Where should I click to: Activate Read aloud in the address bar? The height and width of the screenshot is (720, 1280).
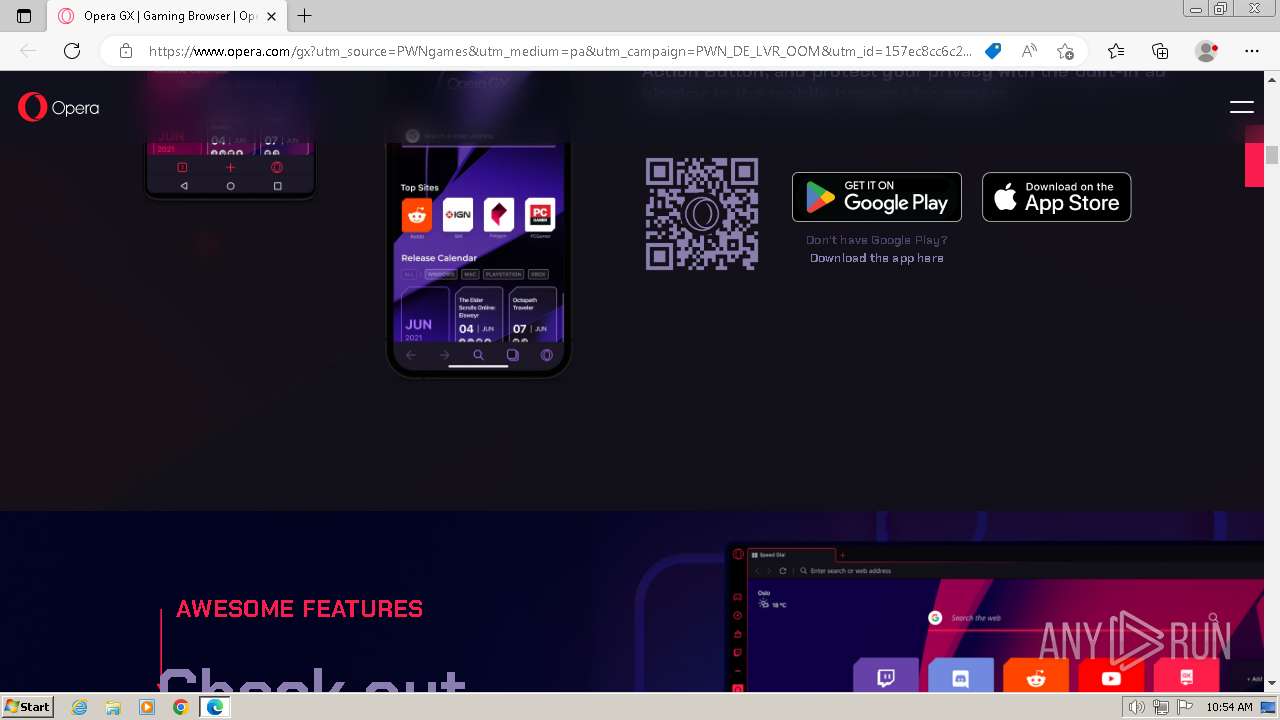(x=1028, y=51)
